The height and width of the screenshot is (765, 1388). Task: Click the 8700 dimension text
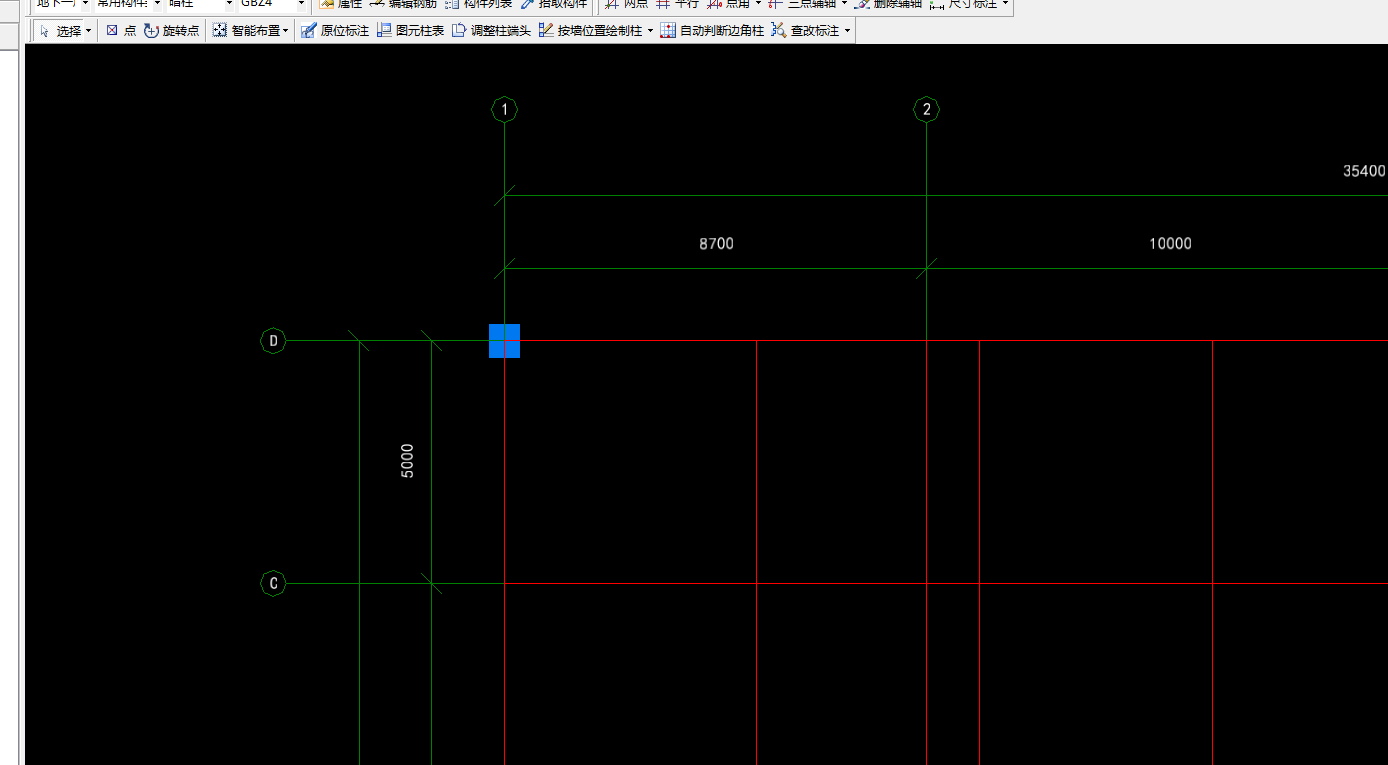click(x=716, y=243)
